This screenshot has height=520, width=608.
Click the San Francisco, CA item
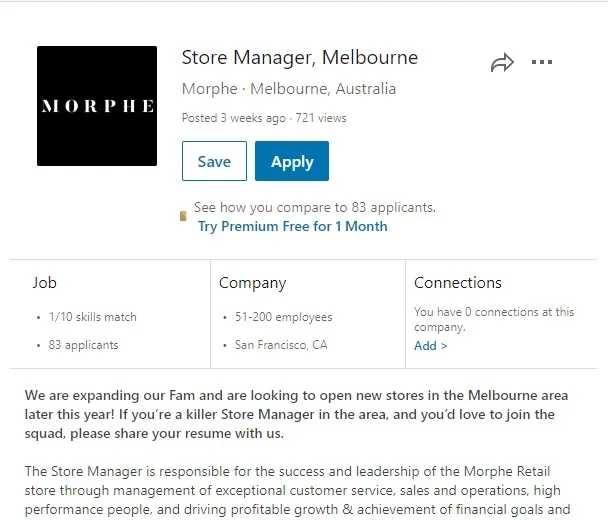281,345
